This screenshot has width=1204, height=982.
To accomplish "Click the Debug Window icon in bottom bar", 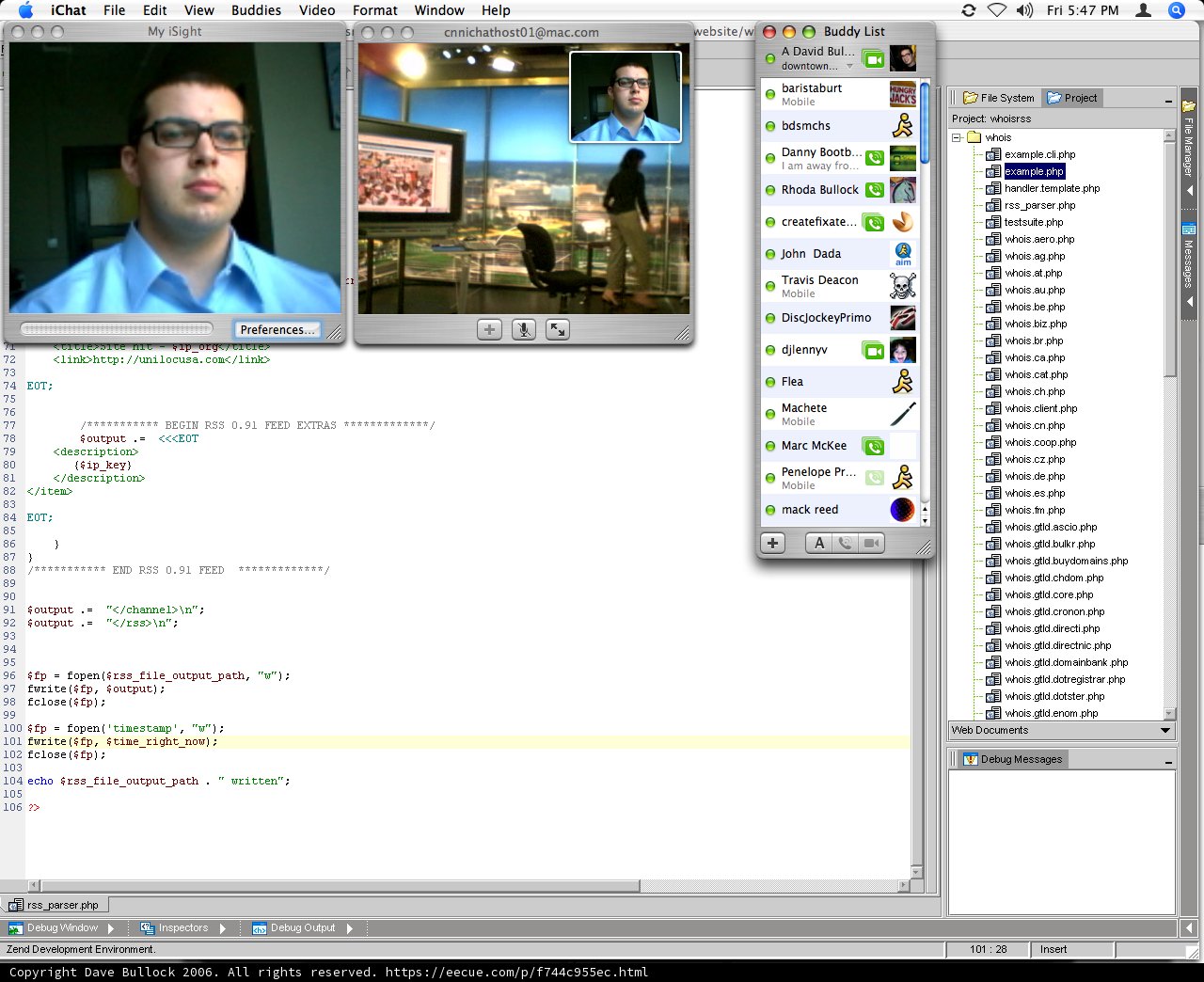I will click(15, 928).
